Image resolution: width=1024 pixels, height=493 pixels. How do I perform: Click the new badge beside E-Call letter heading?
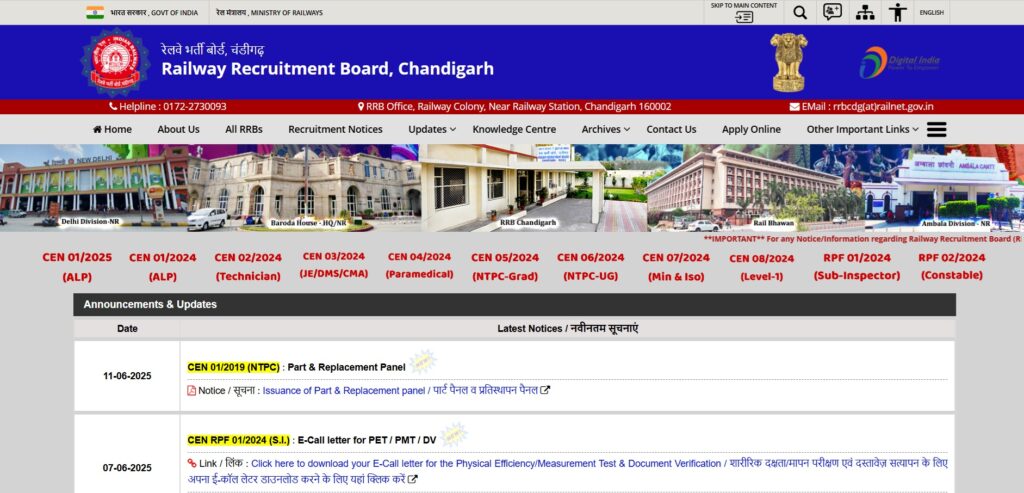coord(453,435)
